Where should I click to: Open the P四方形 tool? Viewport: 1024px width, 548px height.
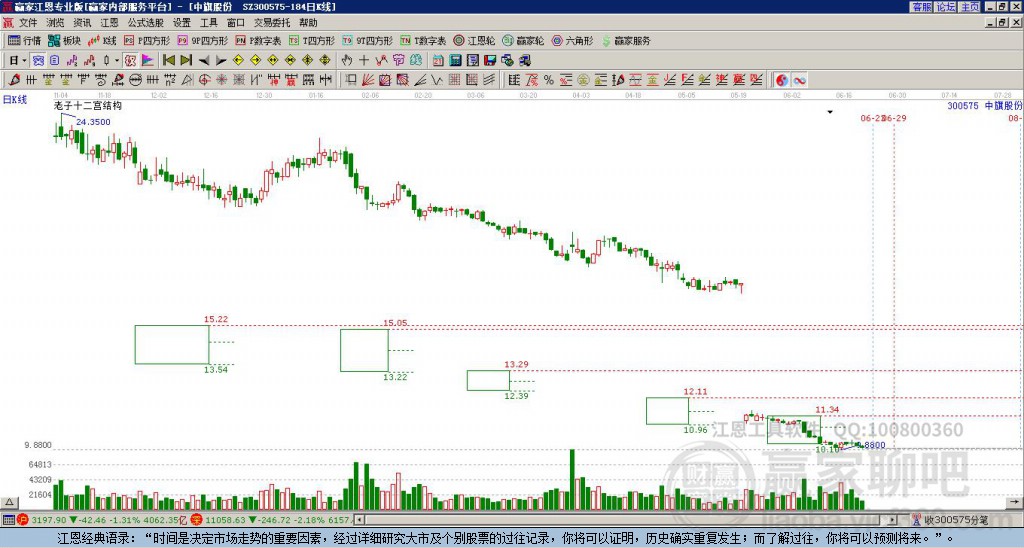click(x=147, y=40)
